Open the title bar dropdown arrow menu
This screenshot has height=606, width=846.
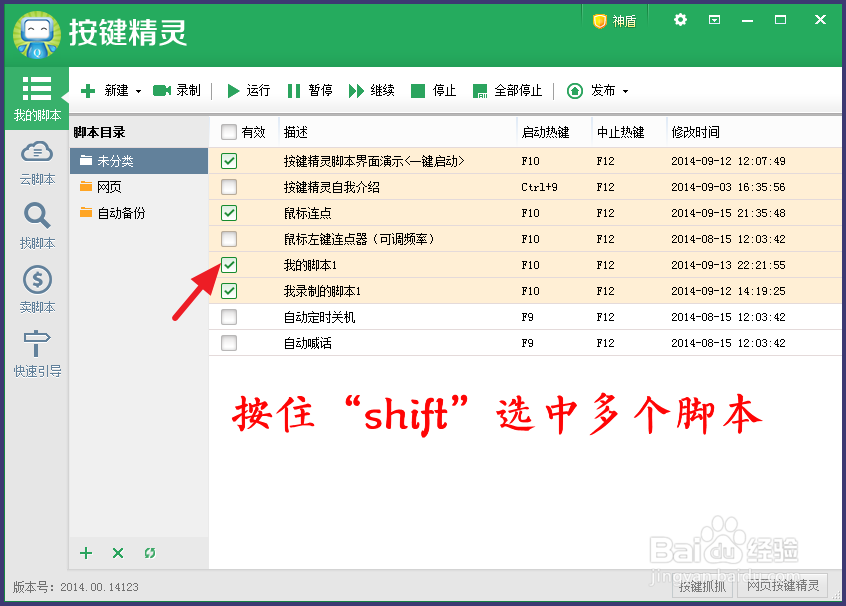(x=713, y=19)
